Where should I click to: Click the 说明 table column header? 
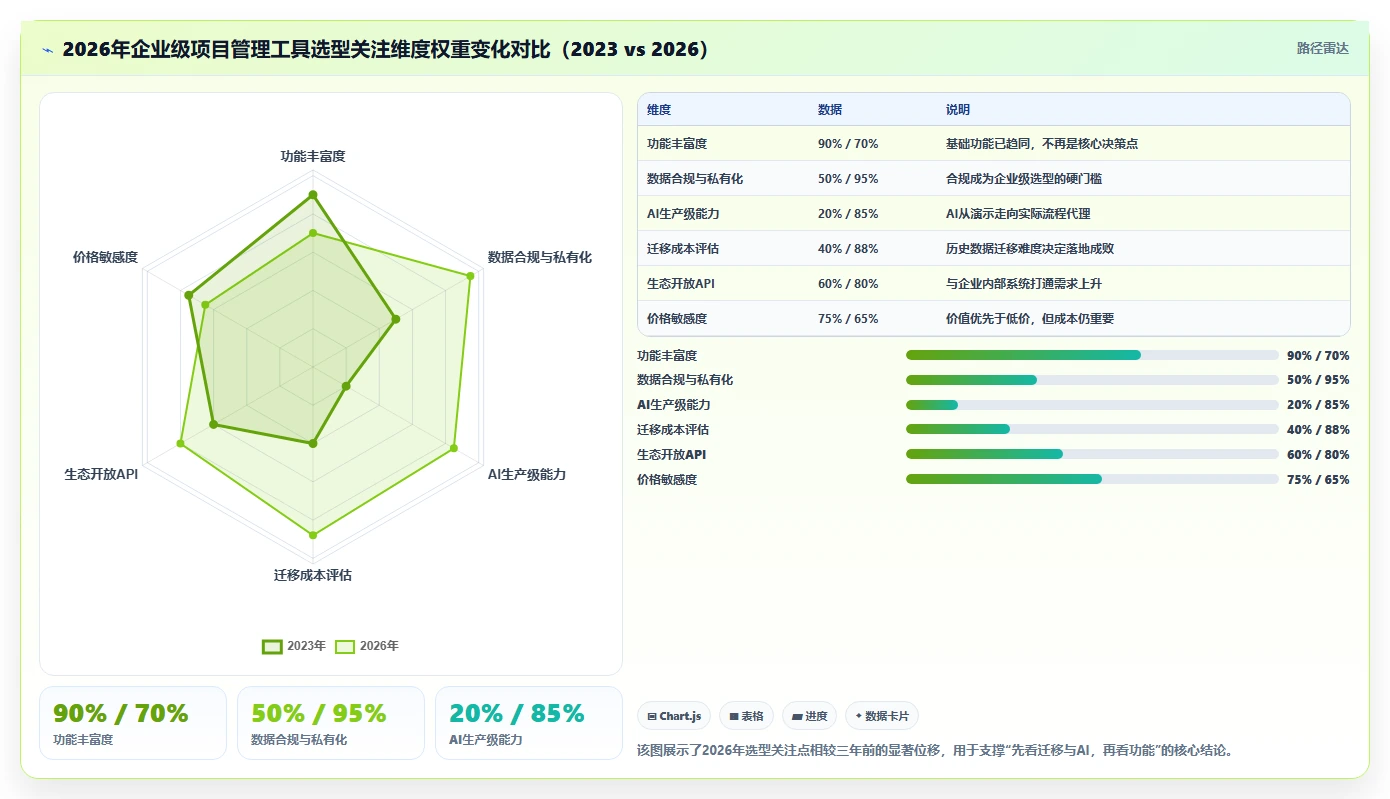958,110
